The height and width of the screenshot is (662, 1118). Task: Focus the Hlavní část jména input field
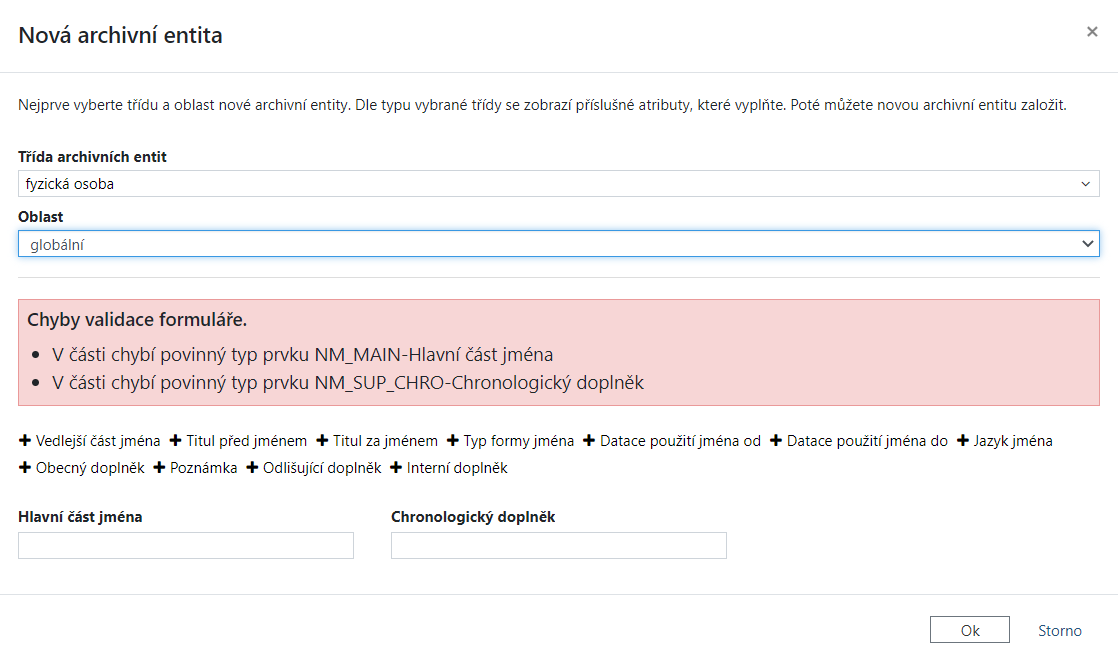(x=186, y=545)
